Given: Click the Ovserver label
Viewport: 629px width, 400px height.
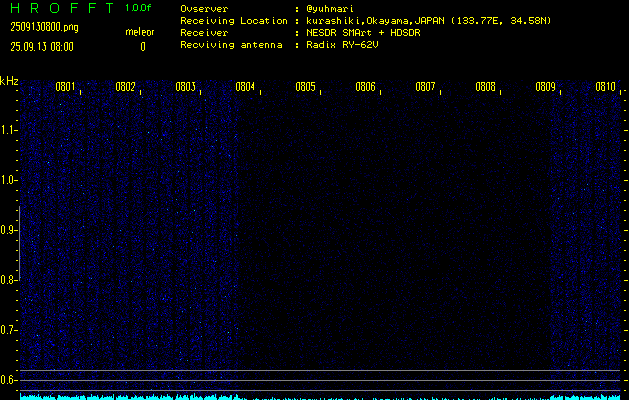Looking at the screenshot, I should [x=204, y=9].
